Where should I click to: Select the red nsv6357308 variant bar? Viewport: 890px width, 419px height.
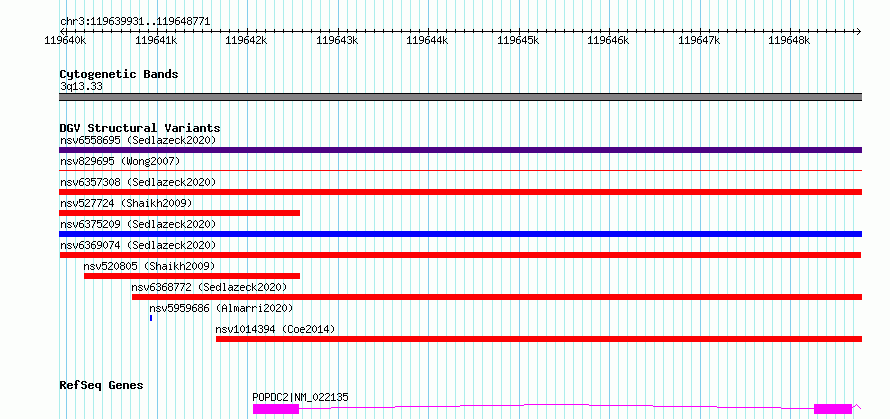[460, 192]
